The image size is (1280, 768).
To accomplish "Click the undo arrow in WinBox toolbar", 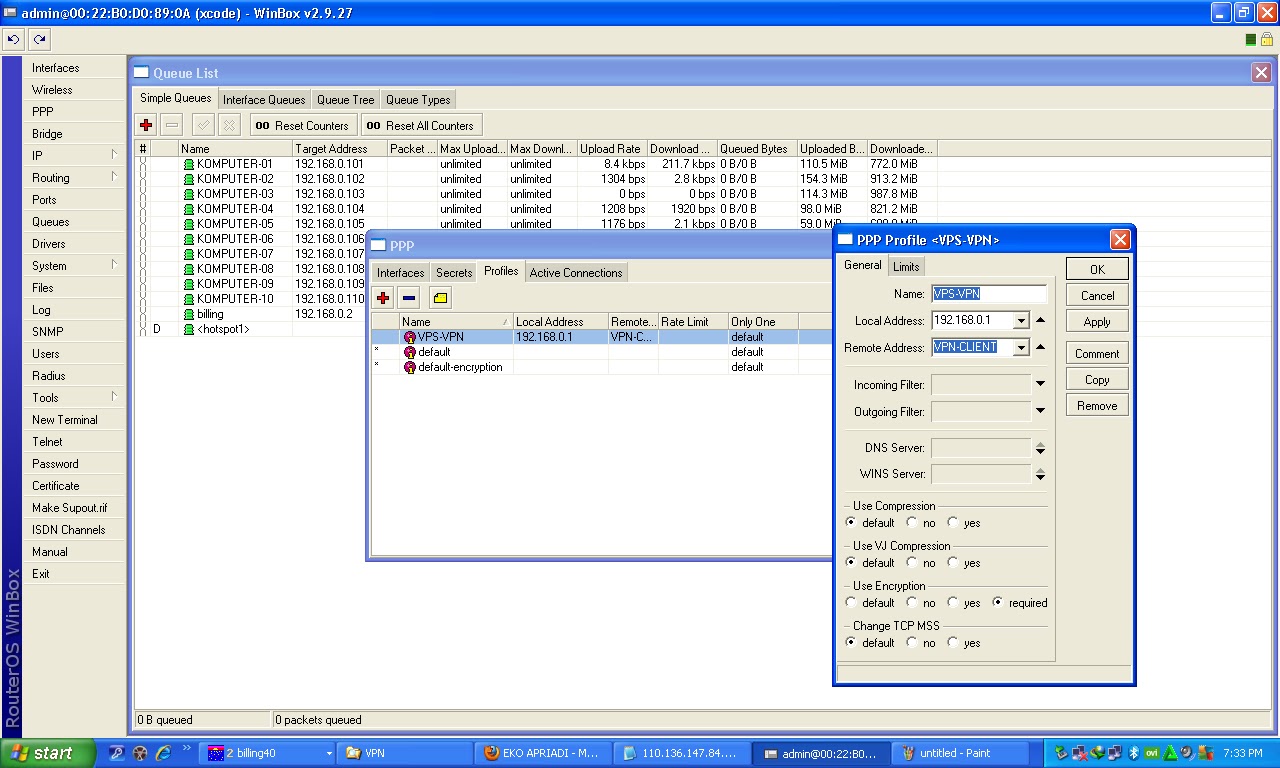I will pos(13,39).
